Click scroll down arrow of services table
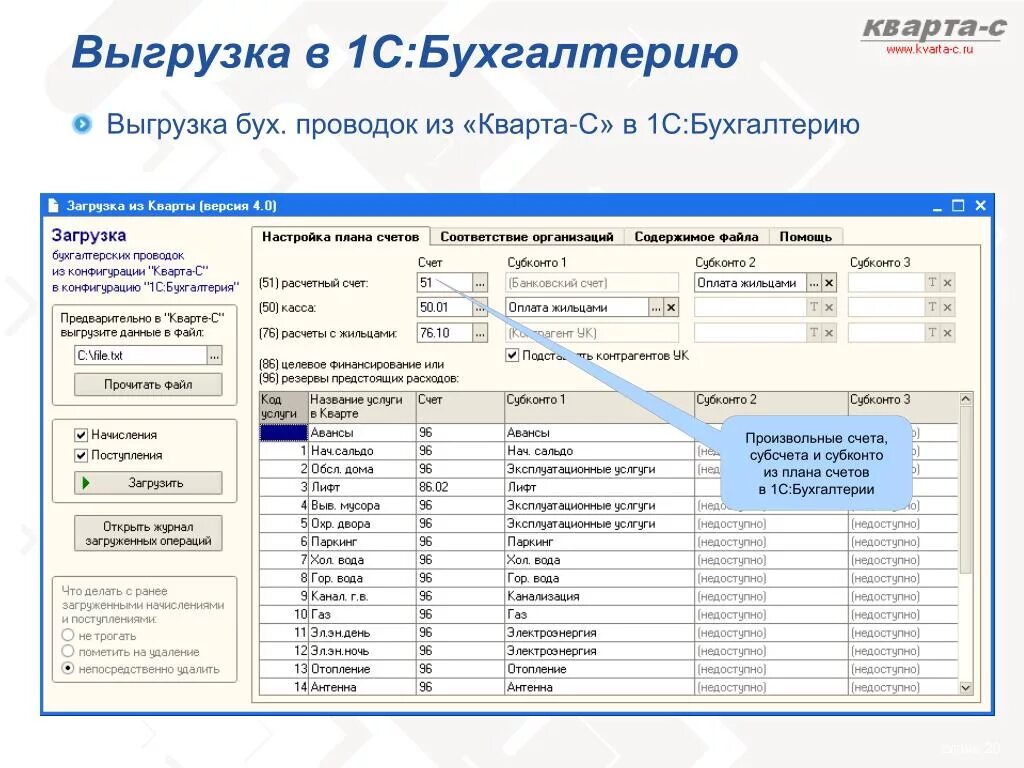Image resolution: width=1024 pixels, height=768 pixels. (x=965, y=688)
